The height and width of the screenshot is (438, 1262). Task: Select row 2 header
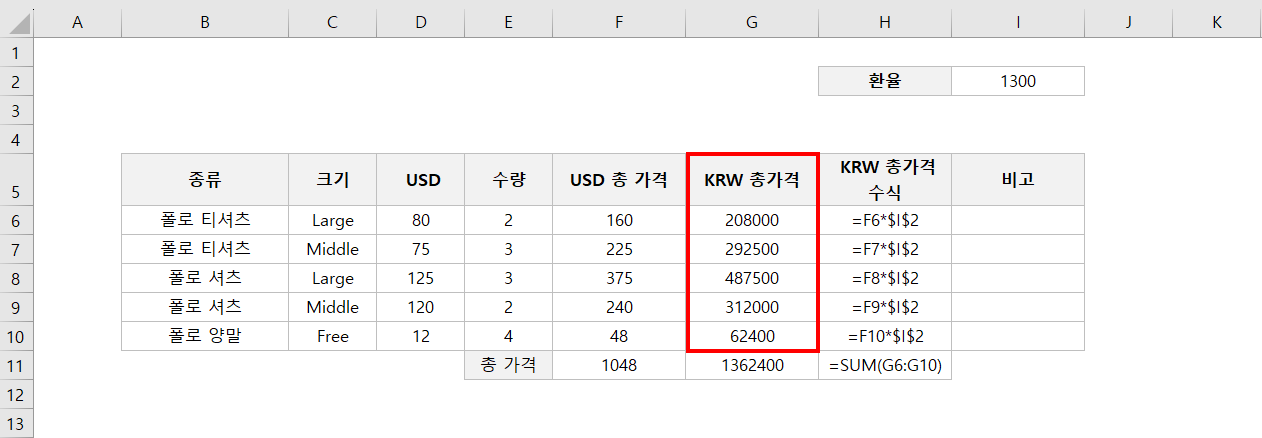17,81
